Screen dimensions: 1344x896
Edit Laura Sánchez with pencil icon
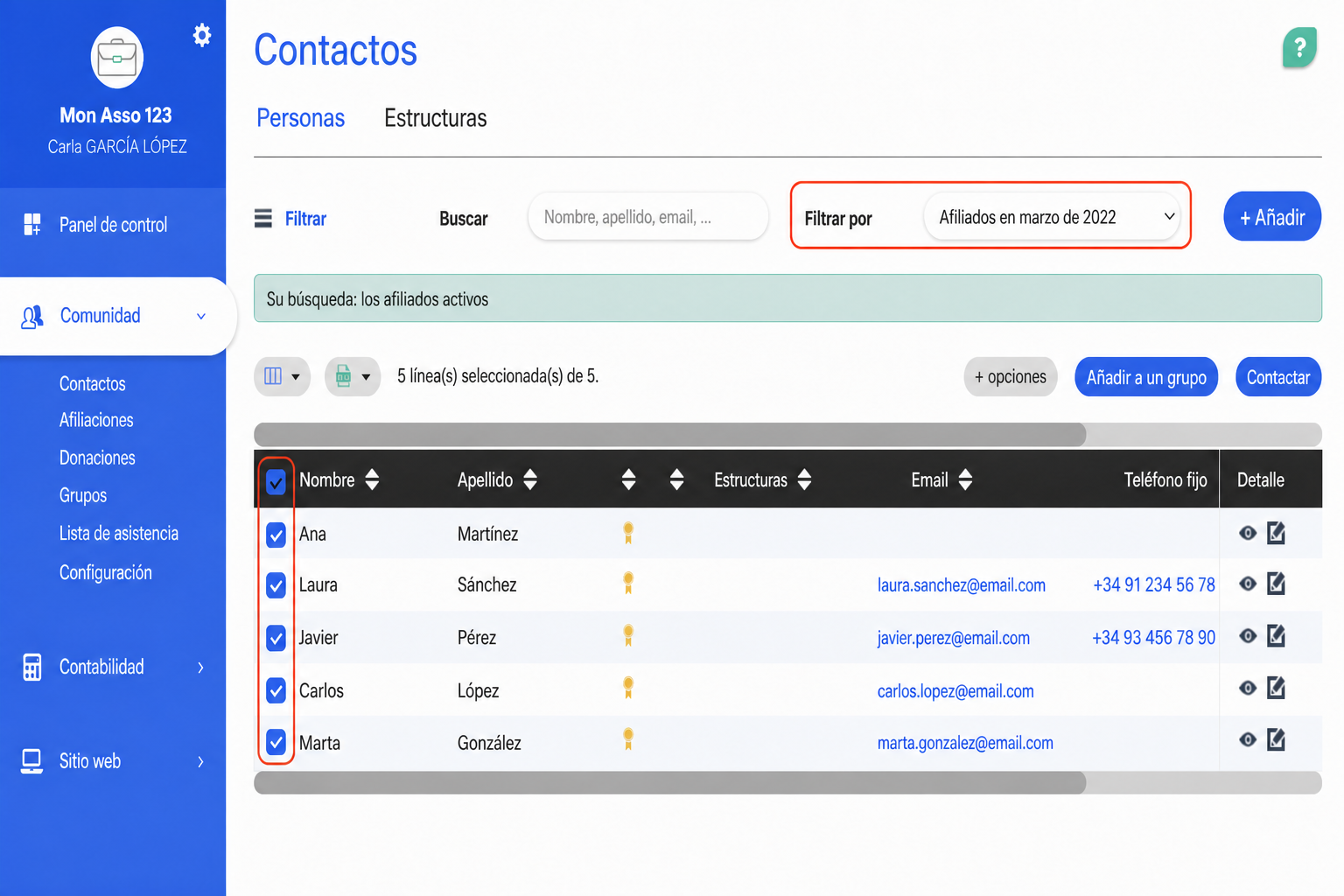[1277, 584]
